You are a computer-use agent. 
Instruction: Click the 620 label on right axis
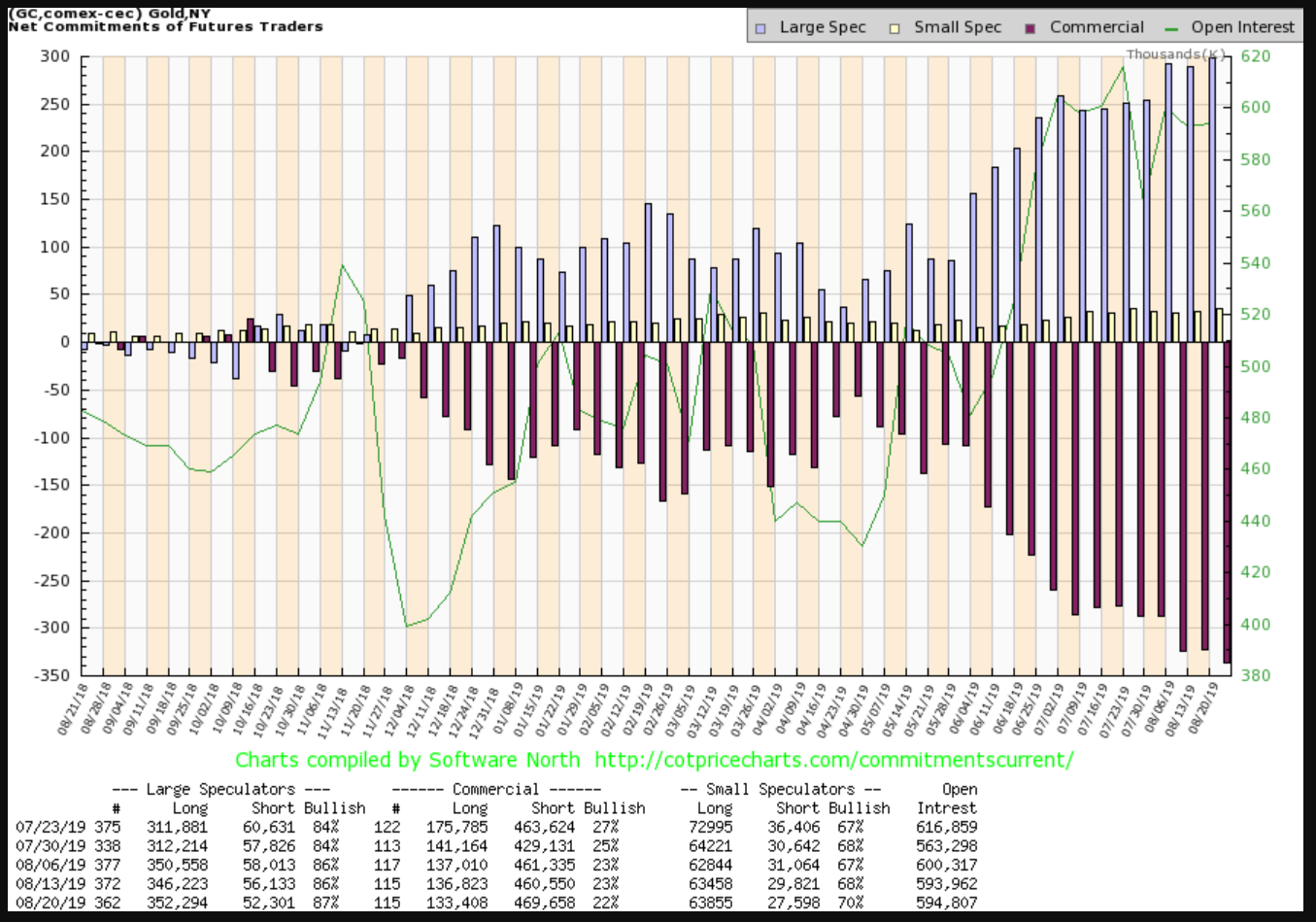[1255, 56]
